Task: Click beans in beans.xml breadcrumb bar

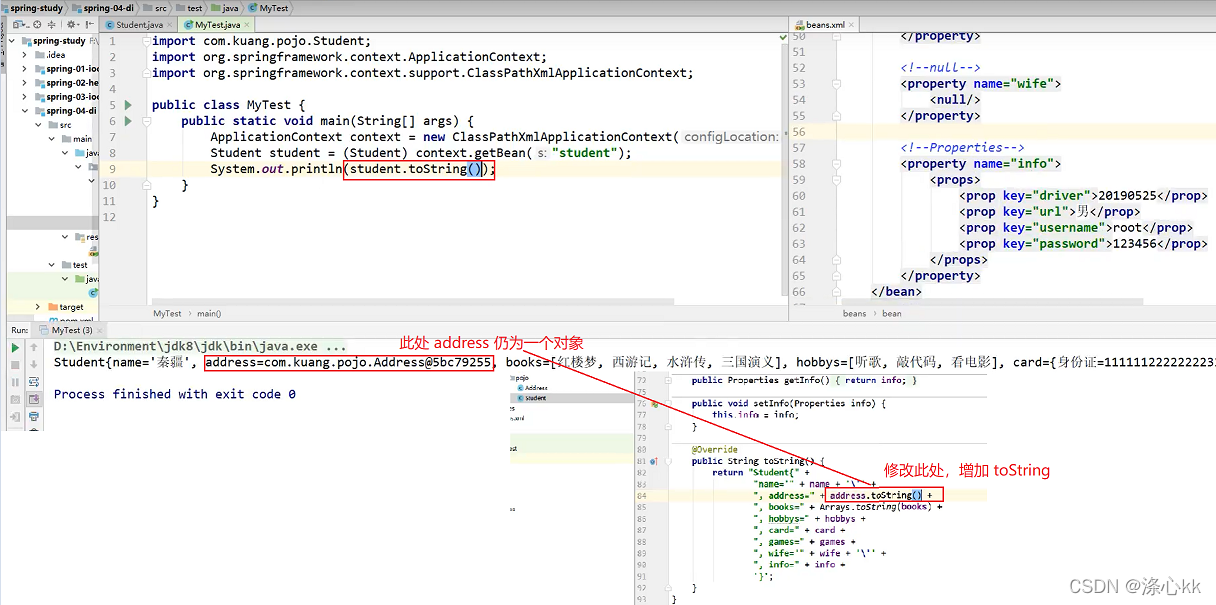Action: coord(854,313)
